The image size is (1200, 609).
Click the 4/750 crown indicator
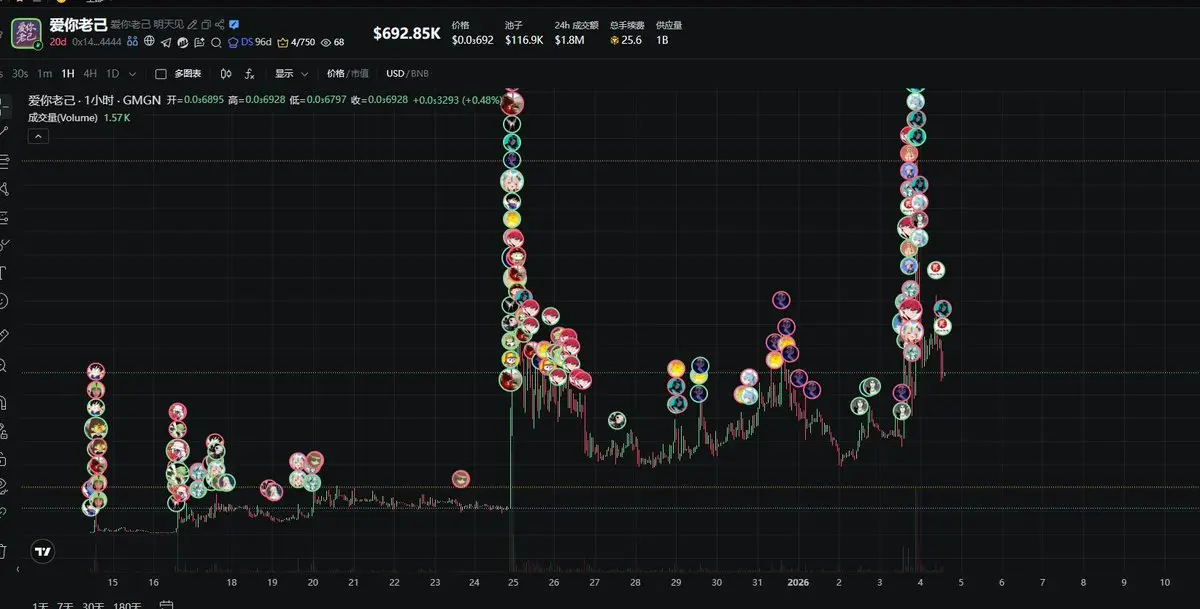point(296,42)
